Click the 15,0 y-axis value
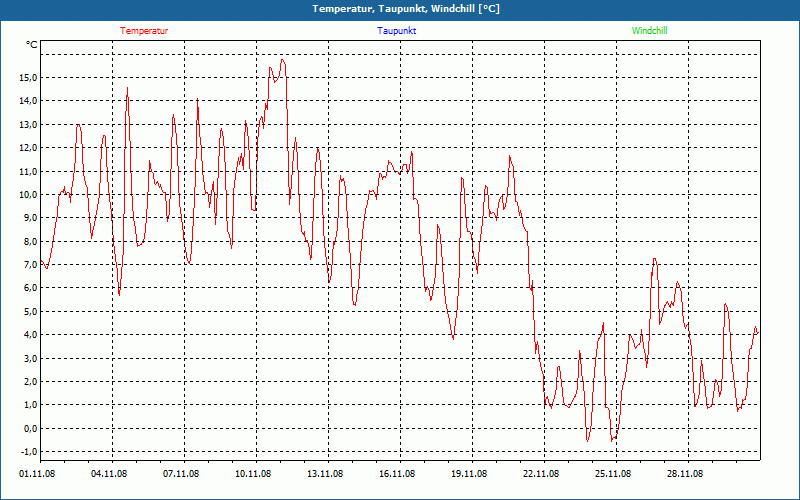 point(28,78)
